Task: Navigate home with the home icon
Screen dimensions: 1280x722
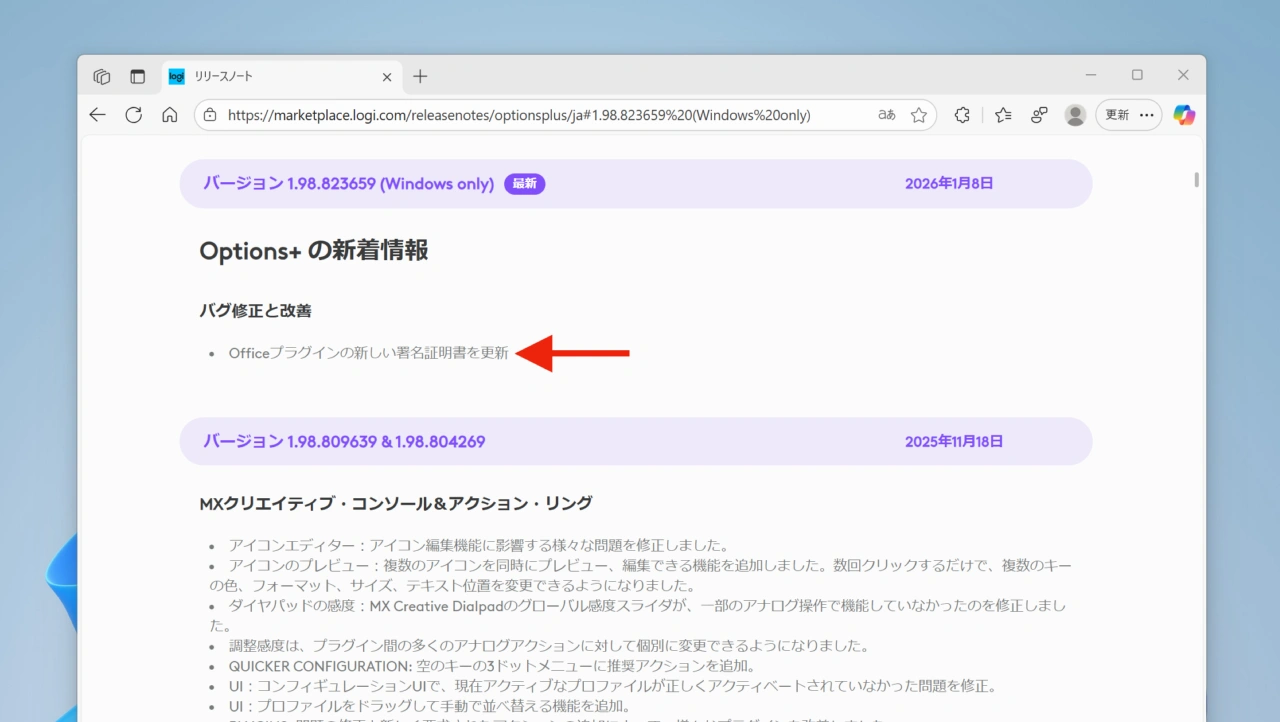Action: [169, 115]
